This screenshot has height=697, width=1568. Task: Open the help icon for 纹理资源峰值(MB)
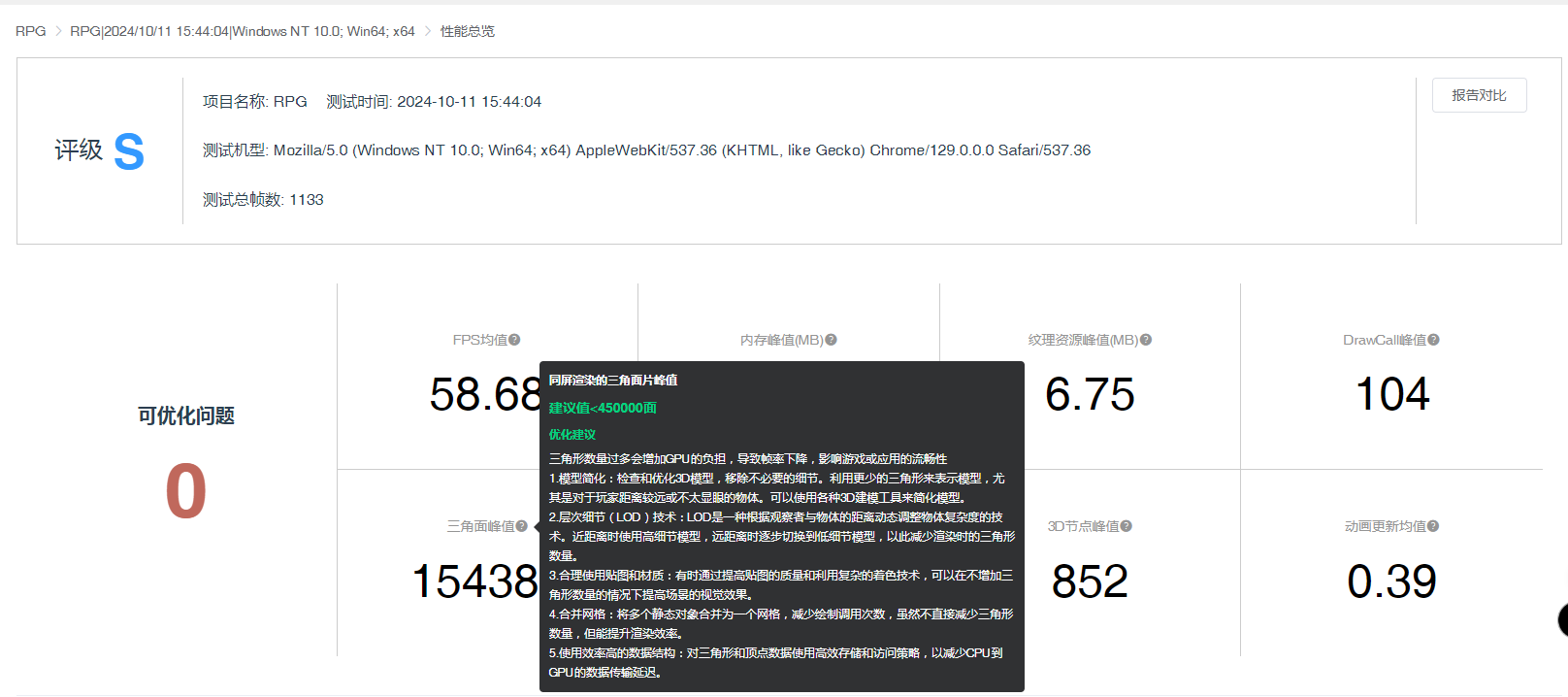[1146, 340]
